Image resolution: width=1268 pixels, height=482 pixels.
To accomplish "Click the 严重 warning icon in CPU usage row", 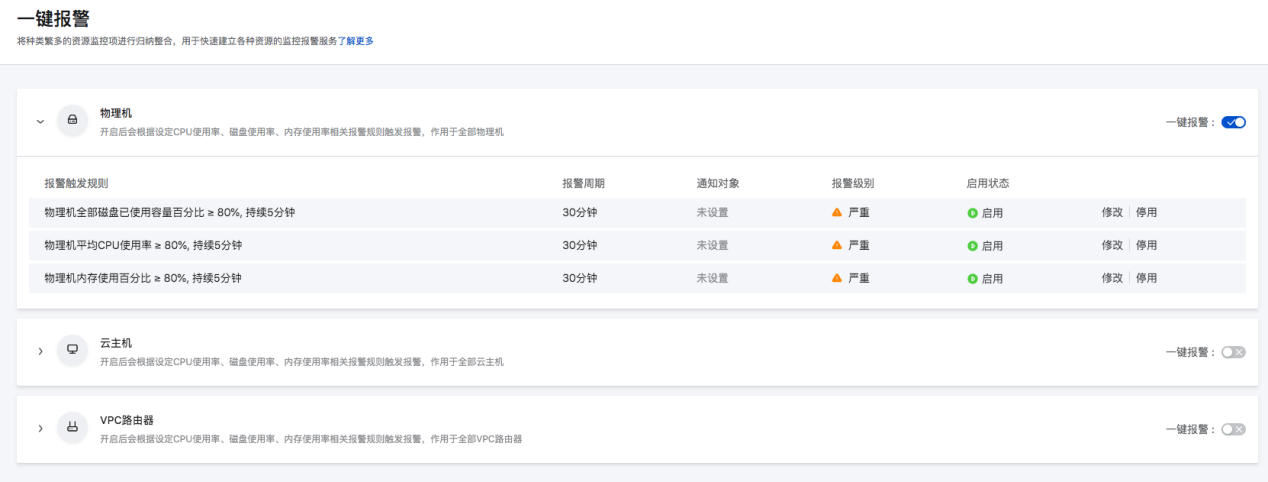I will [x=837, y=245].
